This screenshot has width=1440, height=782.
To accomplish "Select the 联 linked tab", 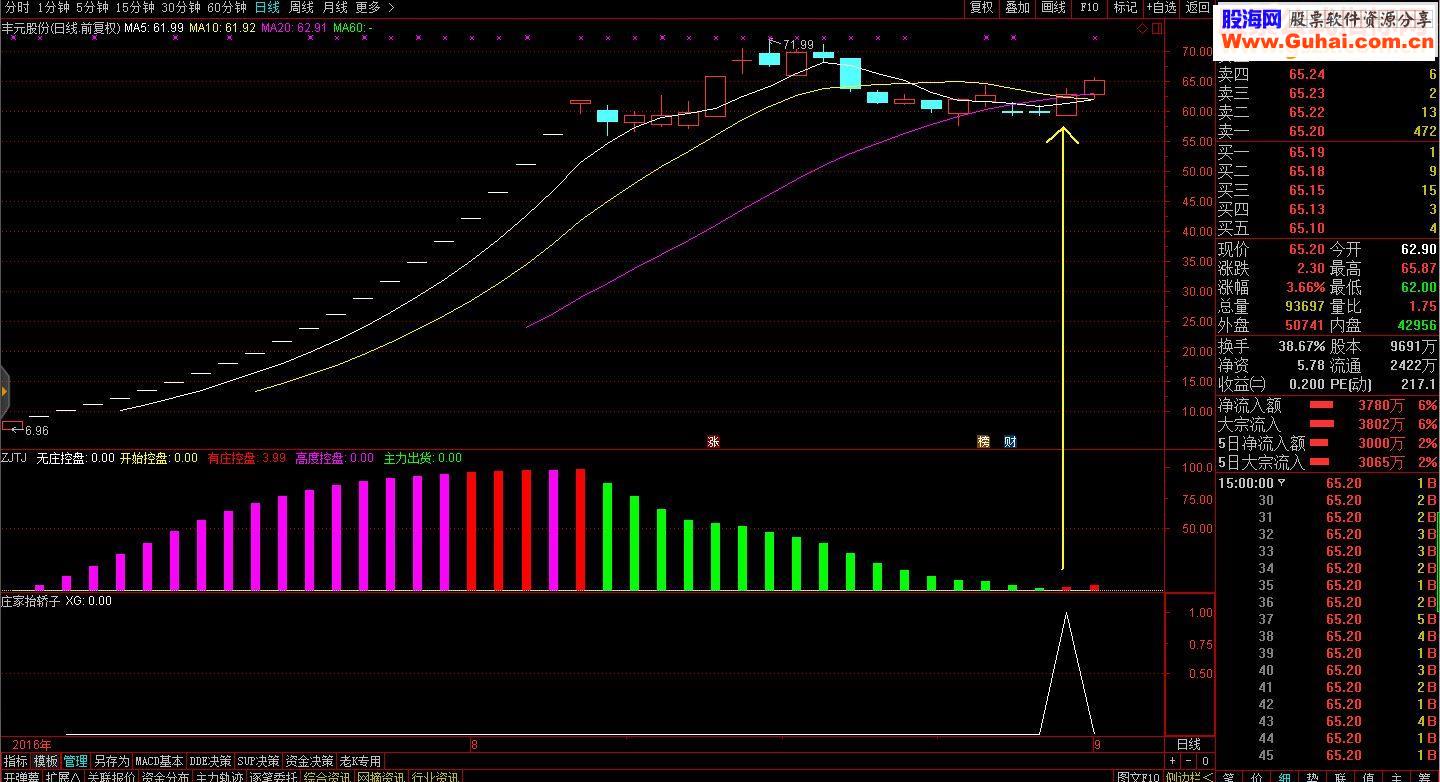I will click(x=1341, y=776).
